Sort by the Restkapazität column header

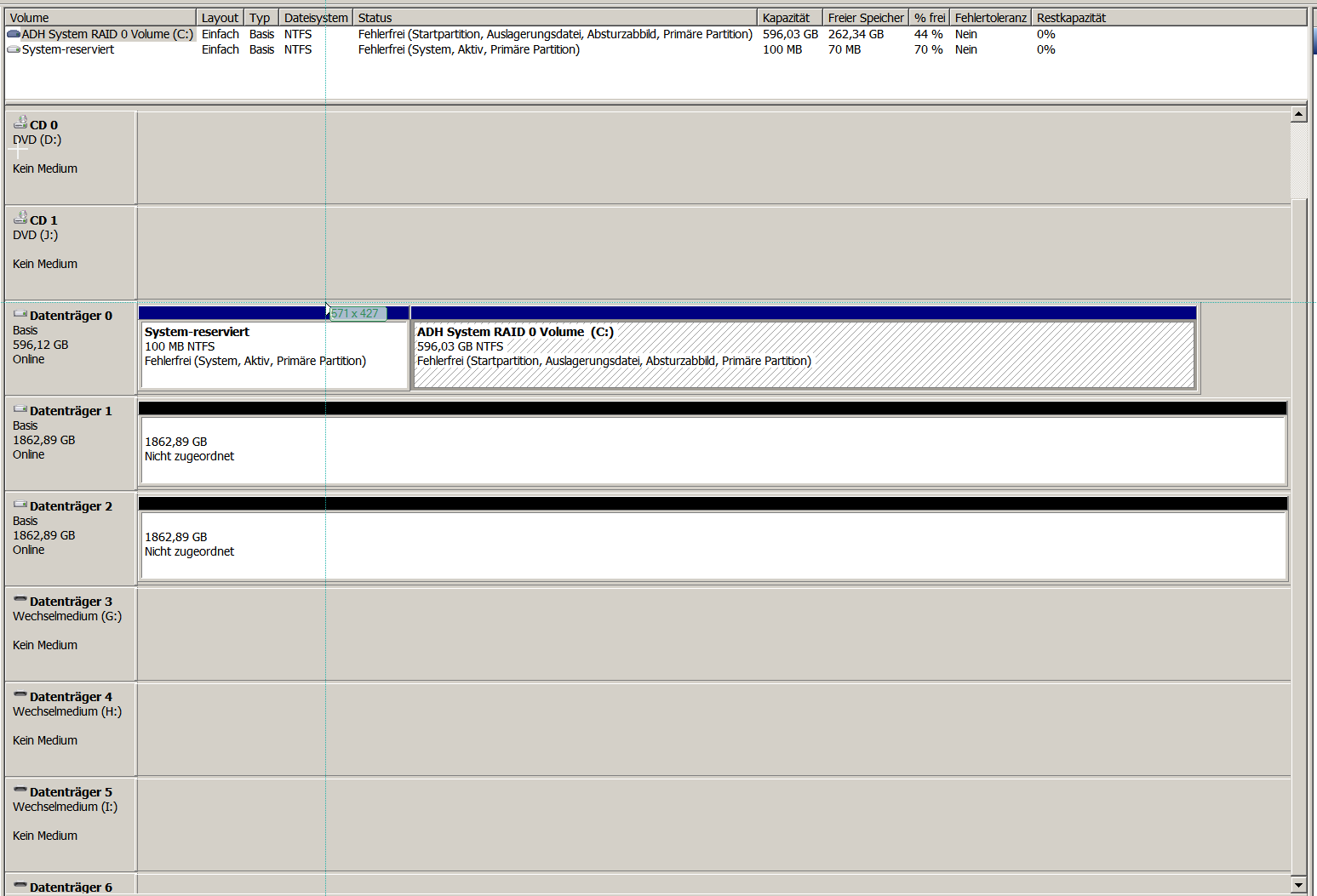(1169, 17)
